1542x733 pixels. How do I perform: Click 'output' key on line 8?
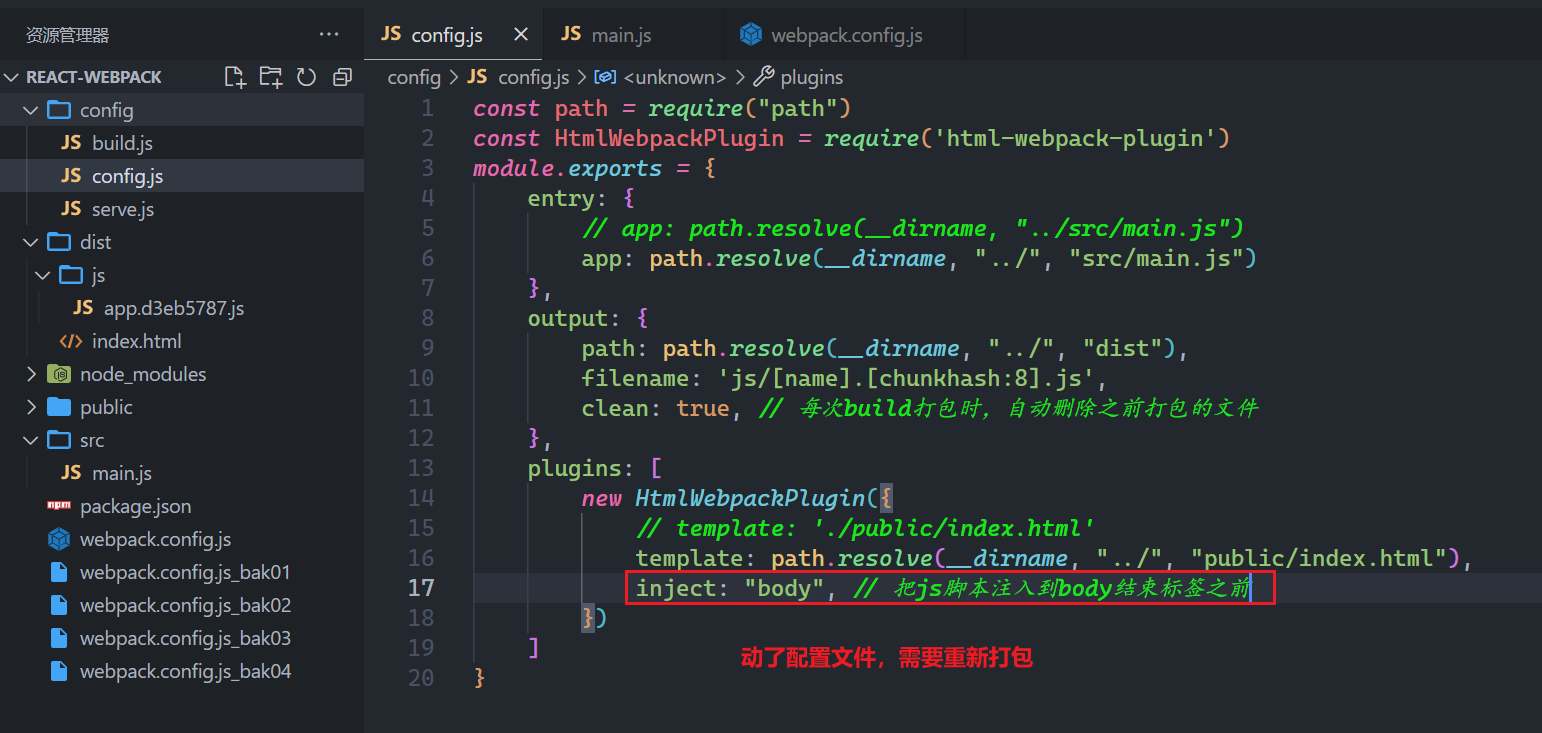[568, 318]
